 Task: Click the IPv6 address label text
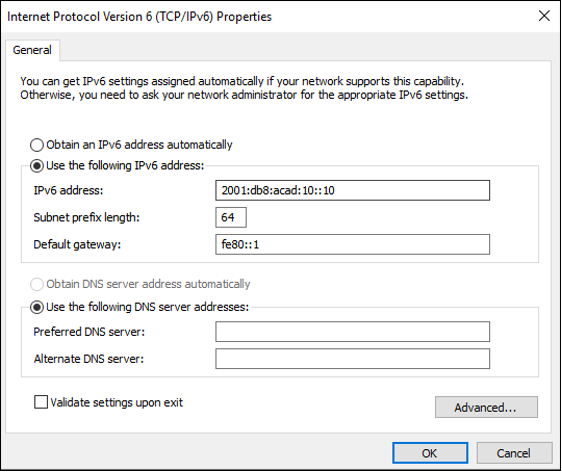[x=68, y=190]
